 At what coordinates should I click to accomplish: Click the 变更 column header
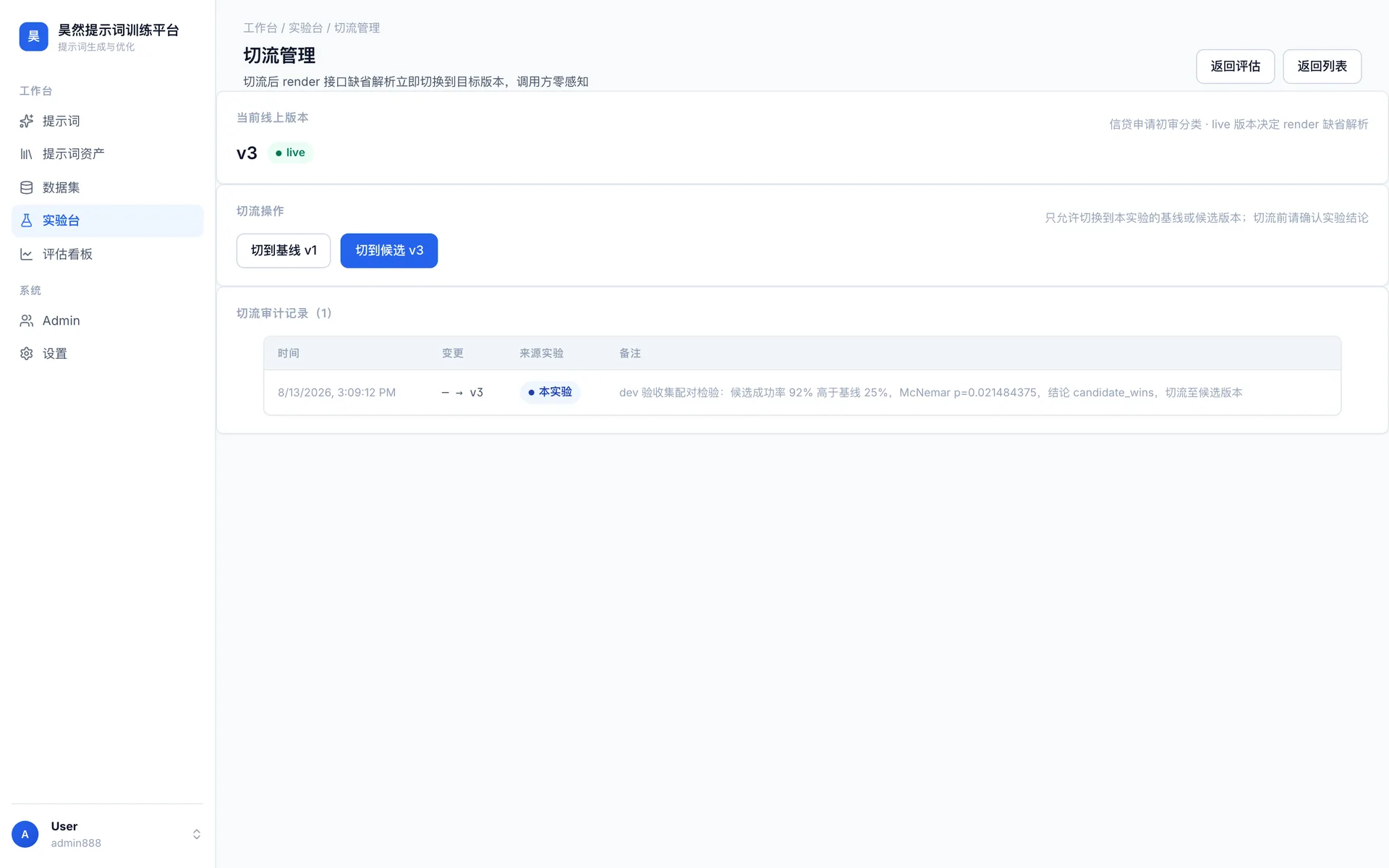[x=453, y=353]
